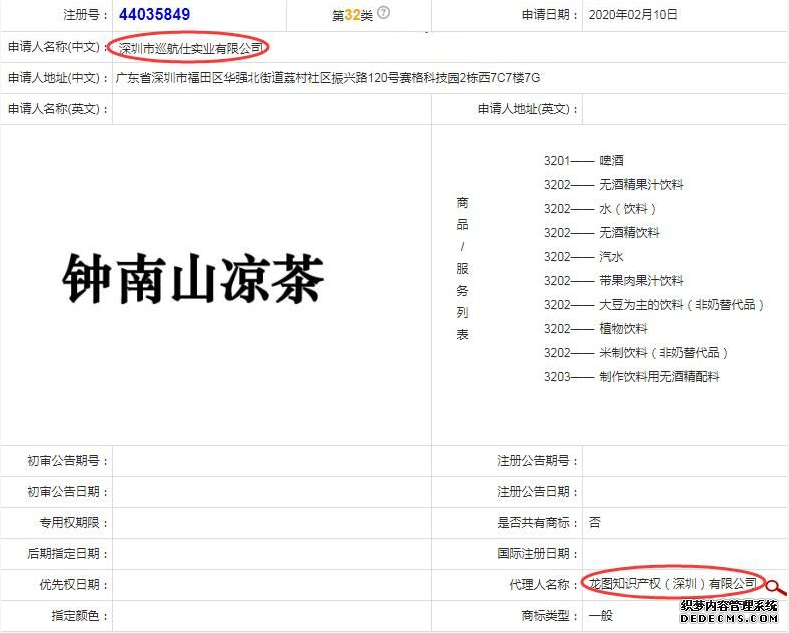
Task: Click the 专用权期限 label
Action: (x=74, y=523)
